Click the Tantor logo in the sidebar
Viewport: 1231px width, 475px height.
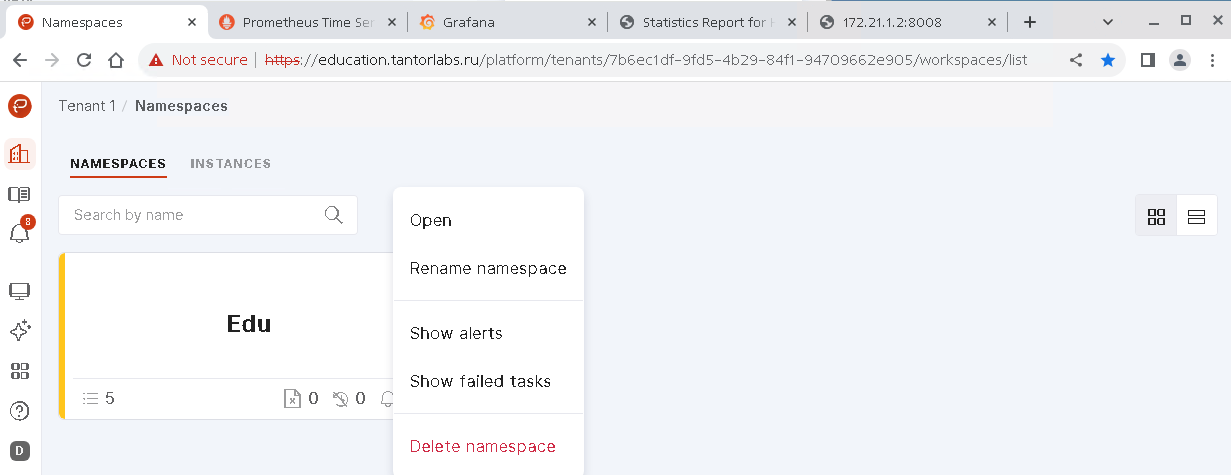click(x=20, y=105)
